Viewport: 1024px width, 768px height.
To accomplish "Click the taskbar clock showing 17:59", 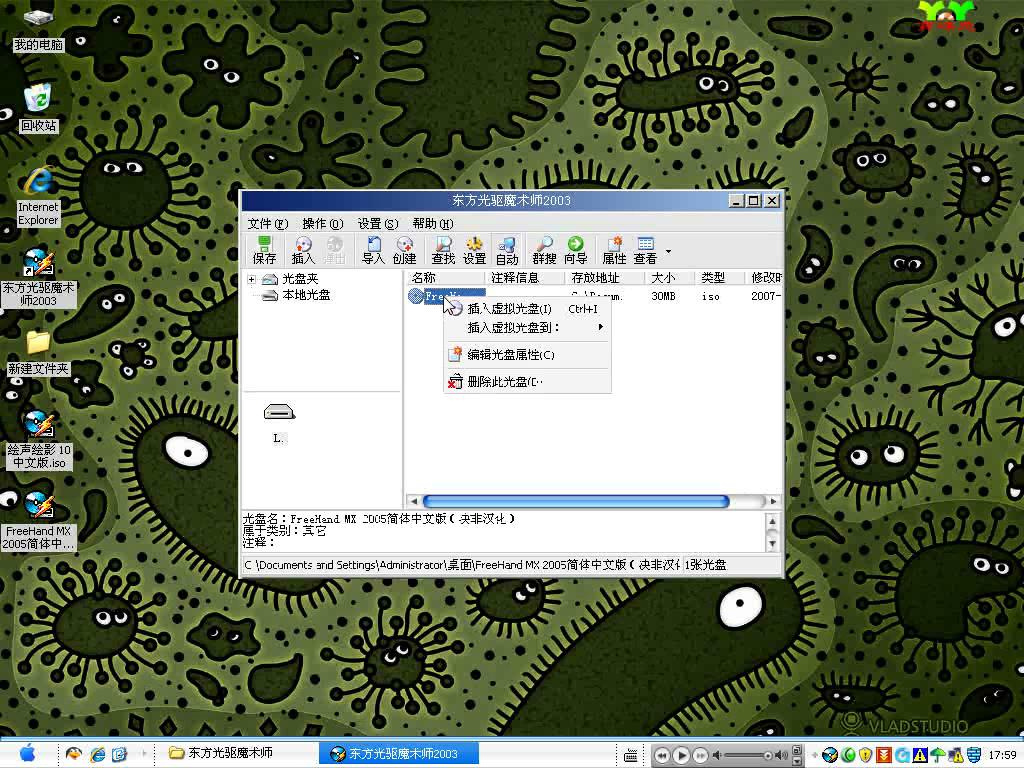I will pos(1002,756).
